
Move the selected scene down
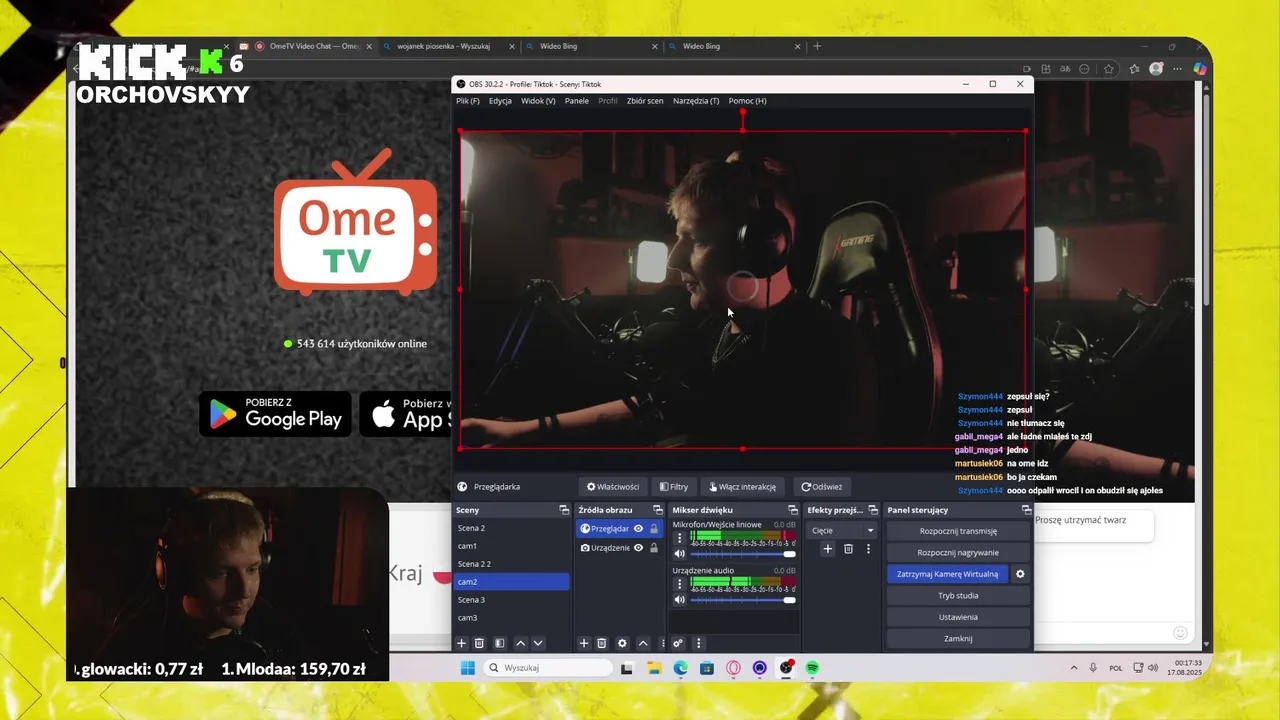[538, 643]
